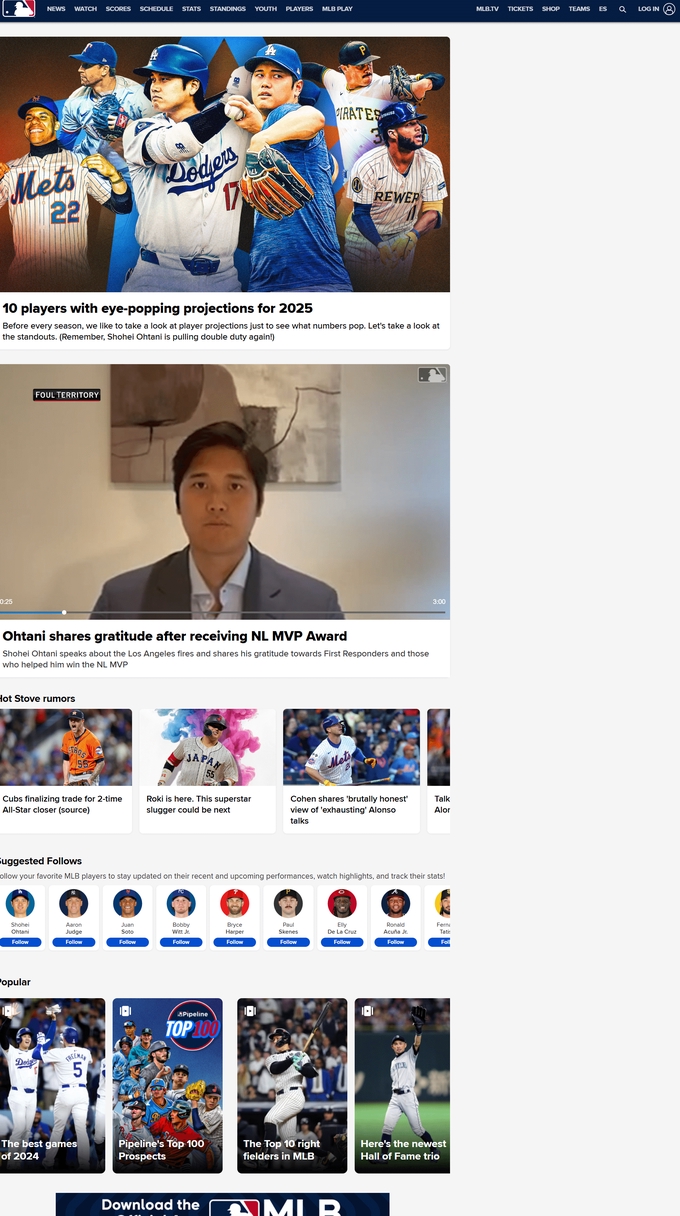Open the Youth menu item
The width and height of the screenshot is (680, 1216).
click(x=266, y=9)
